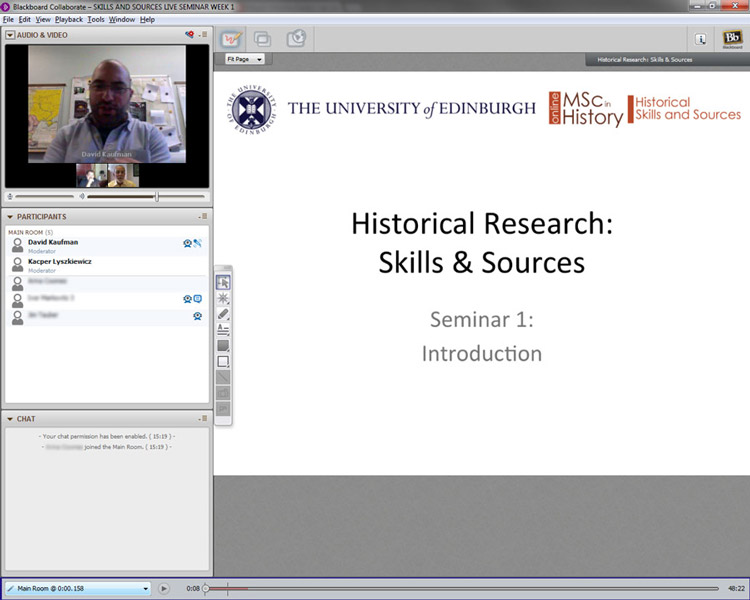Click the speaker volume slider
Image resolution: width=750 pixels, height=600 pixels.
[146, 196]
